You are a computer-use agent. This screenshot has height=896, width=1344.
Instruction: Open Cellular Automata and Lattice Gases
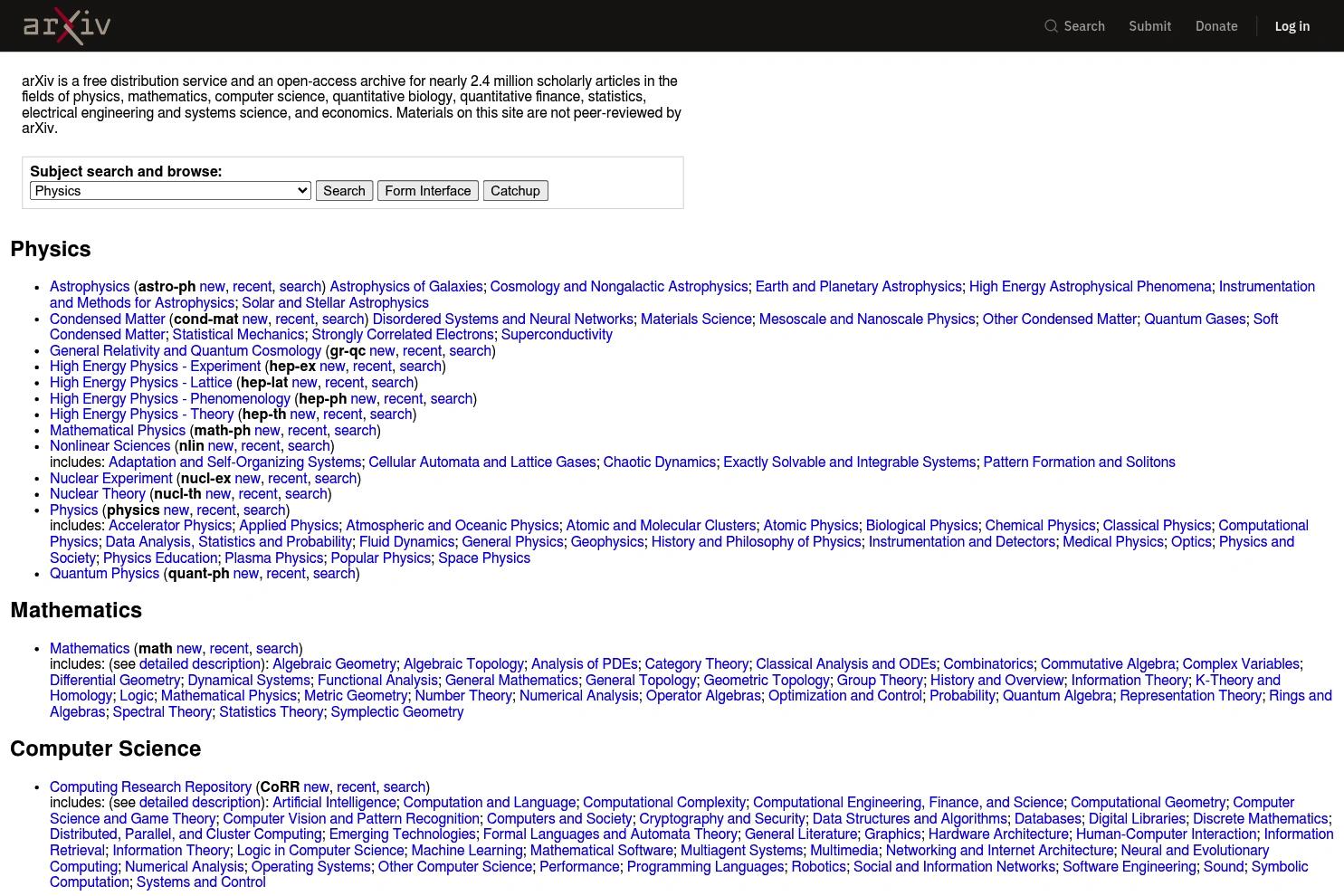[x=482, y=462]
